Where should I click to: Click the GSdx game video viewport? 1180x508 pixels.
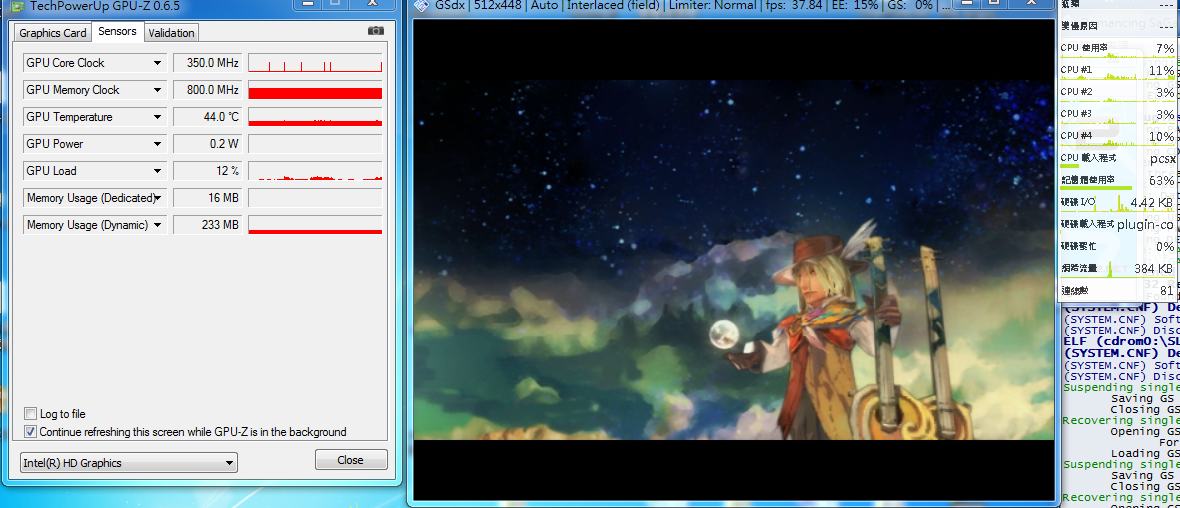[734, 260]
